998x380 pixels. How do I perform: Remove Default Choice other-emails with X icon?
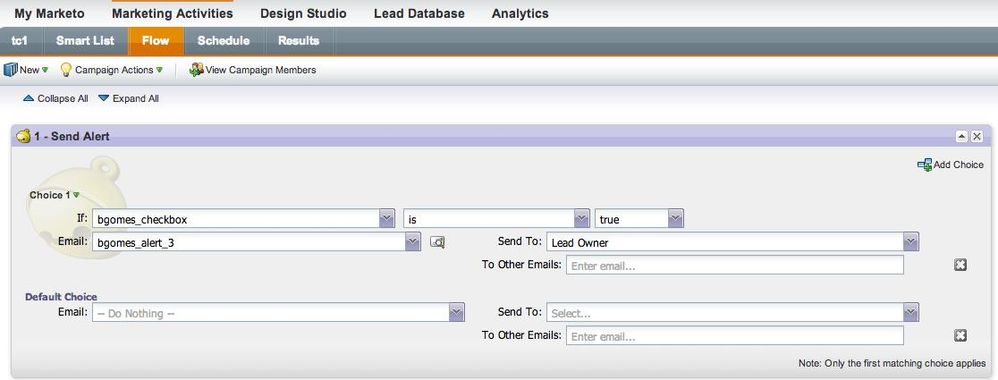tap(960, 335)
